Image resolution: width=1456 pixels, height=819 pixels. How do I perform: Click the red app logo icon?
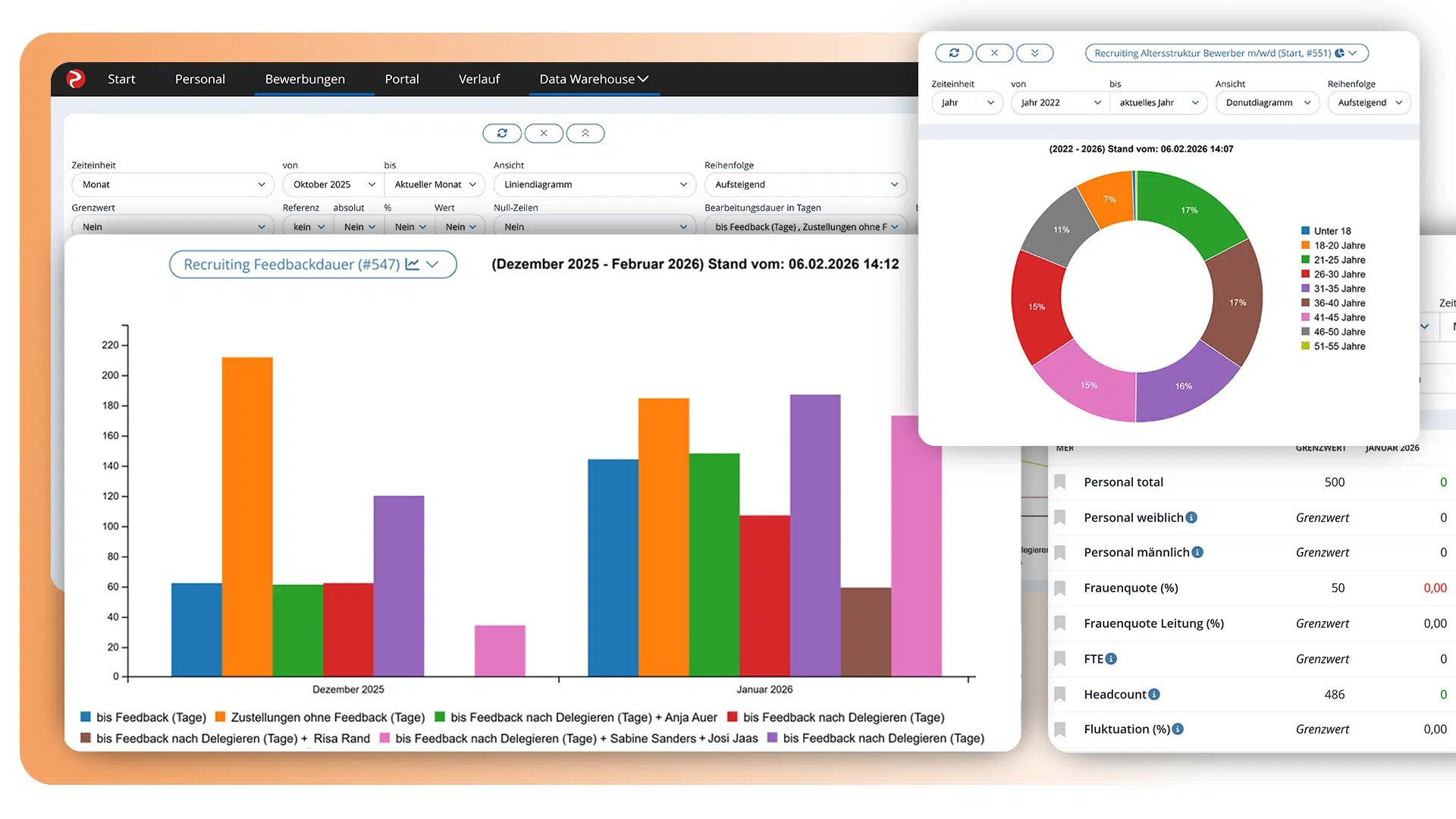click(76, 79)
